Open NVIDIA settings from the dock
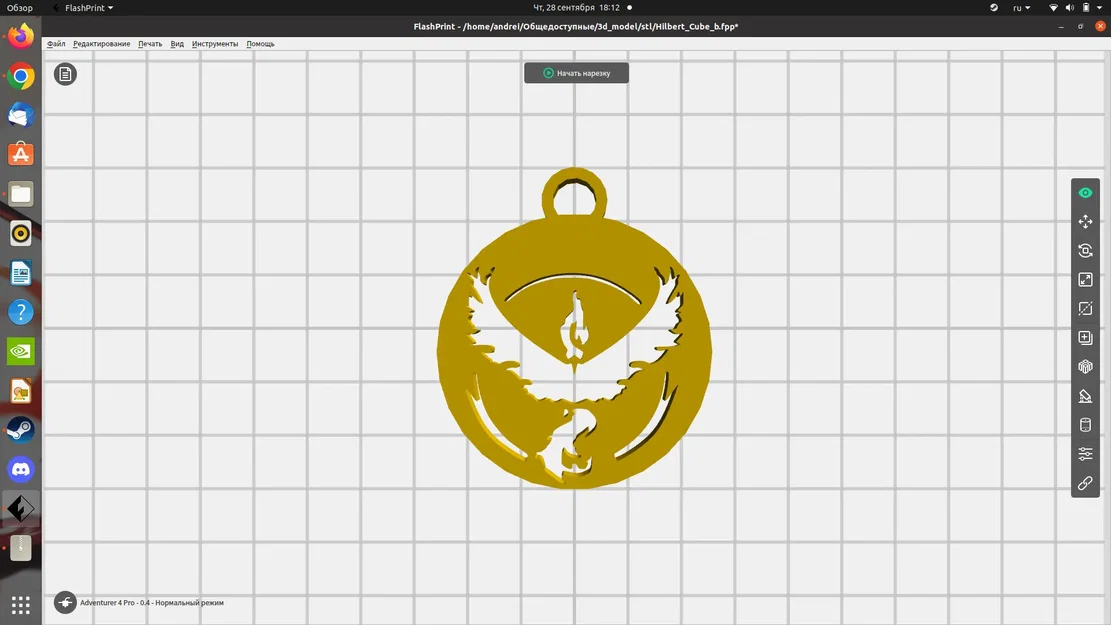Viewport: 1111px width, 625px height. (21, 351)
